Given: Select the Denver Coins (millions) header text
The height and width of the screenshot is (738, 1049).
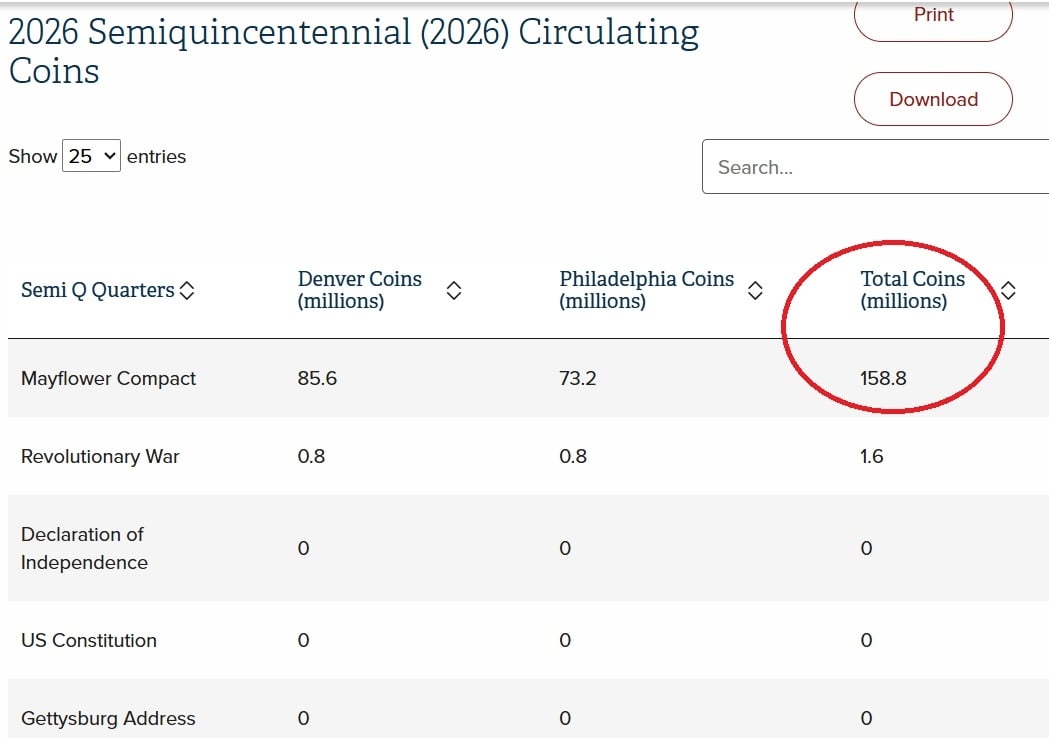Looking at the screenshot, I should point(360,290).
